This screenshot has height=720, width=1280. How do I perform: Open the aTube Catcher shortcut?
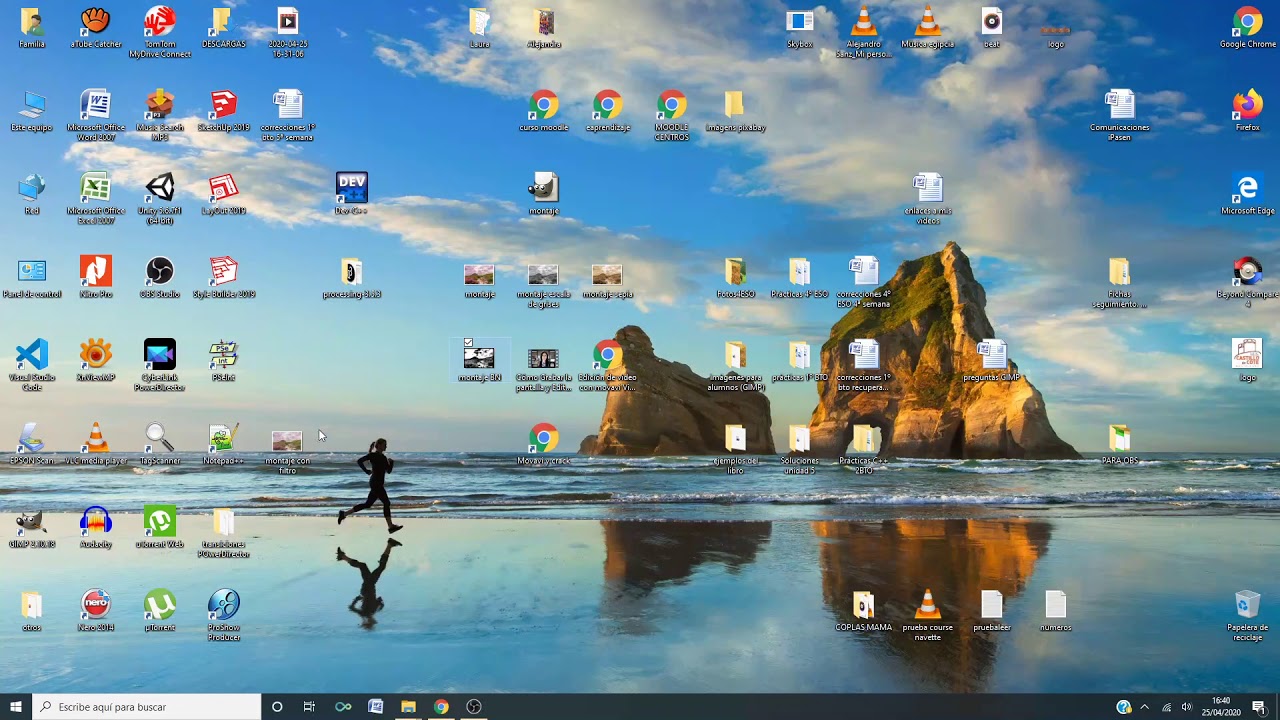96,28
